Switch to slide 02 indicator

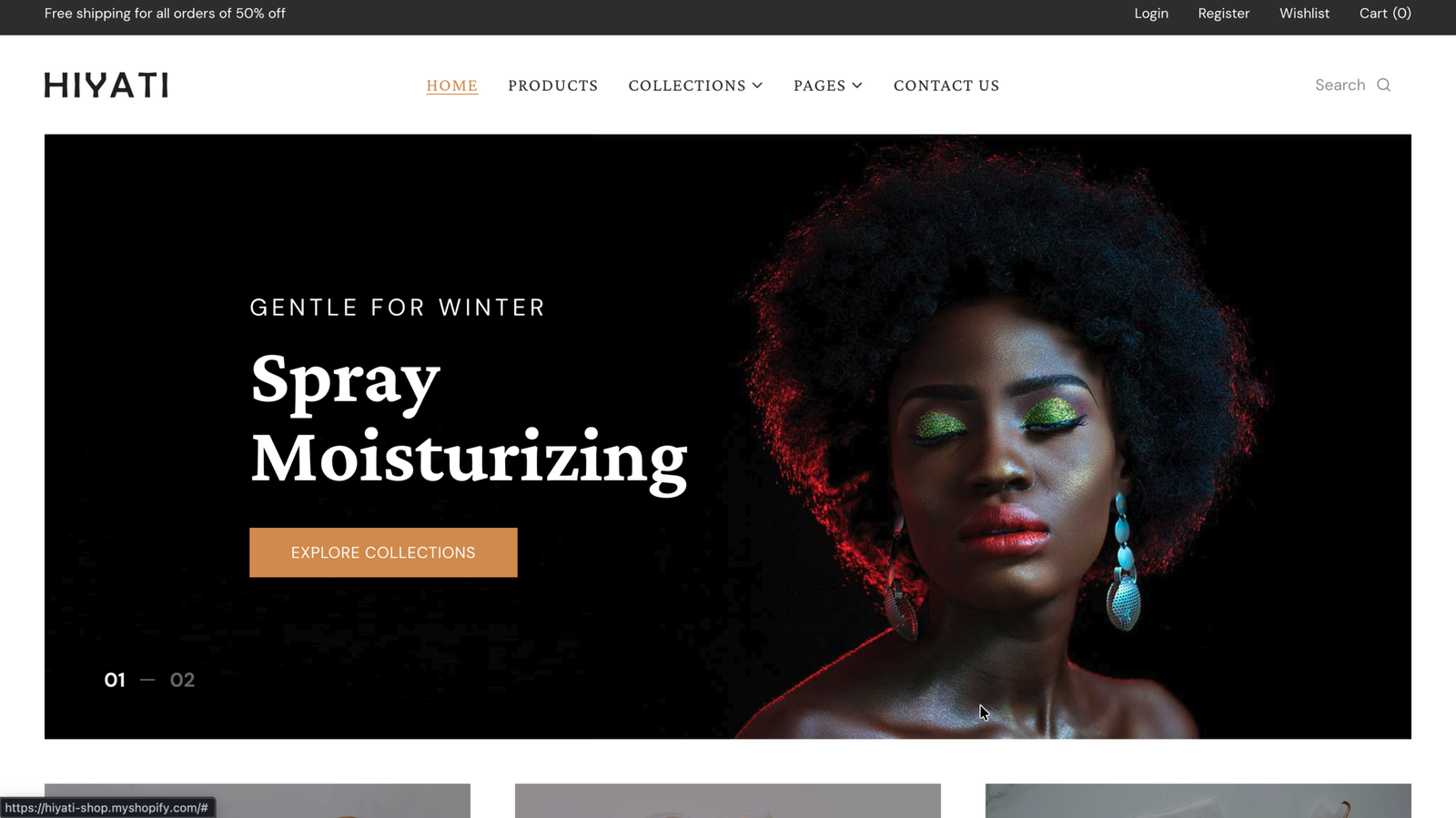[x=182, y=680]
